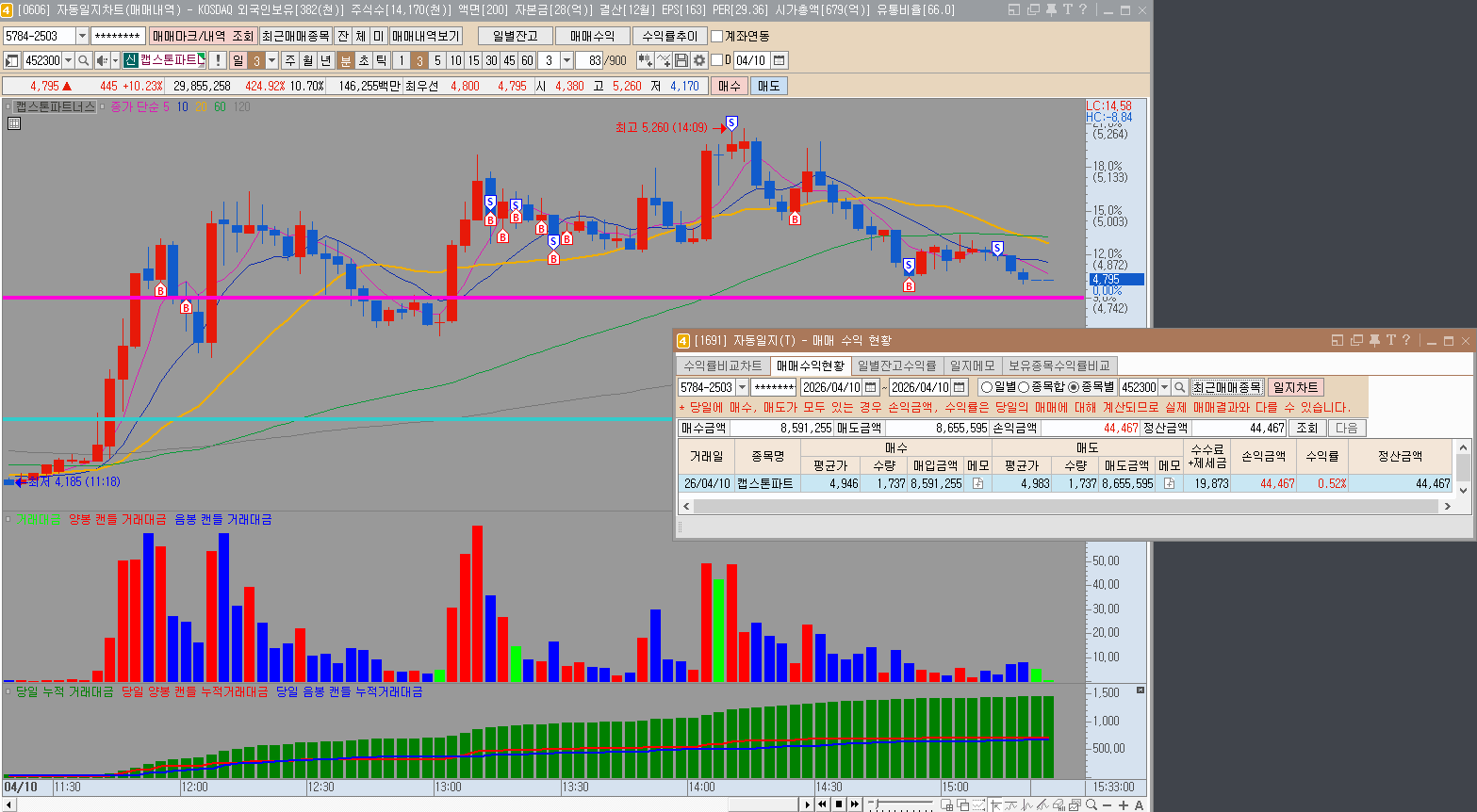Click the 매매마크/내역 조회 button

pos(203,36)
